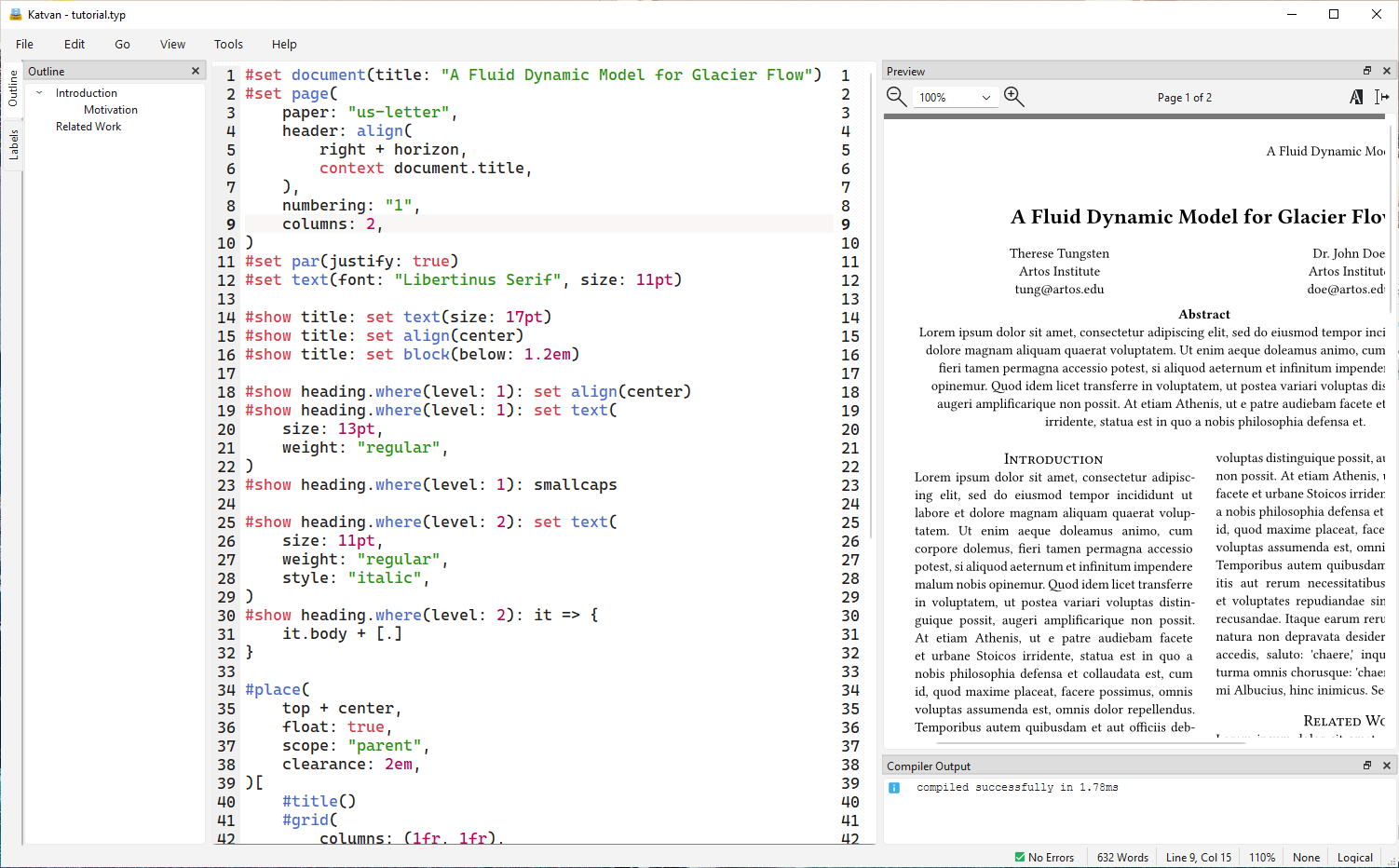
Task: Click the blue info icon in Compiler Output
Action: pyautogui.click(x=894, y=788)
